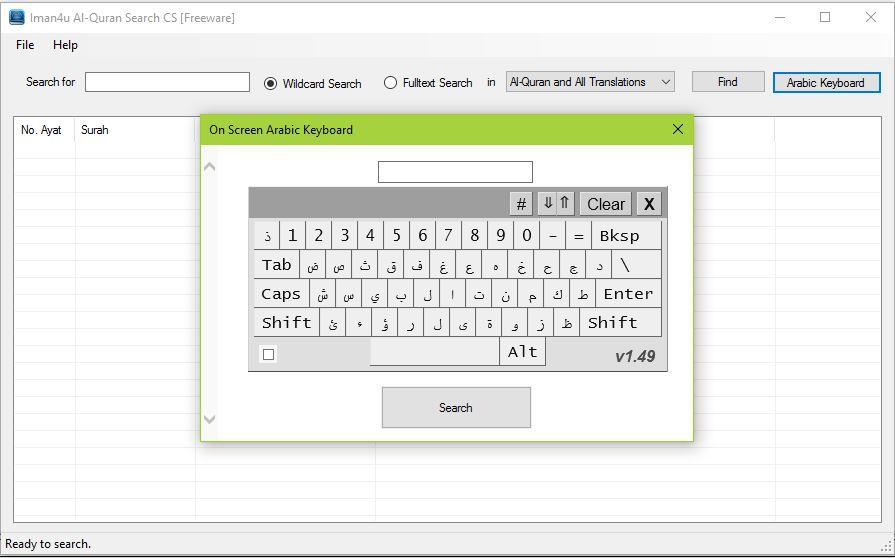Toggle the Caps key on virtual keyboard
Screen dimensions: 895x558
[281, 294]
